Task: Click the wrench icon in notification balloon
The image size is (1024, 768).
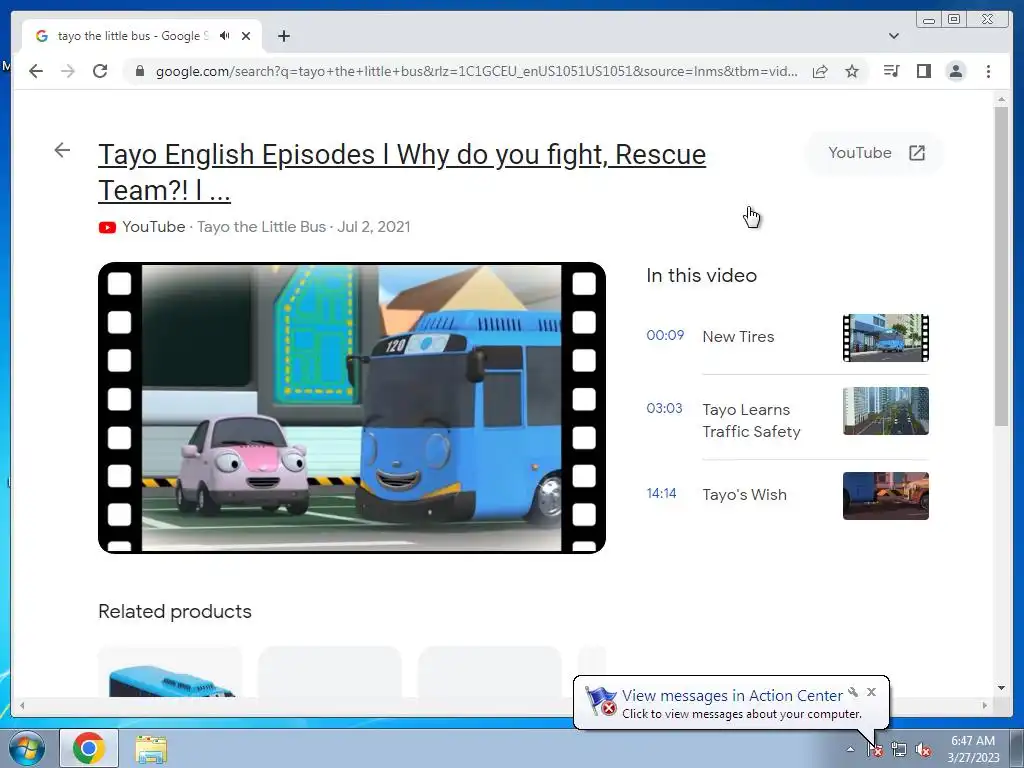Action: click(x=853, y=692)
